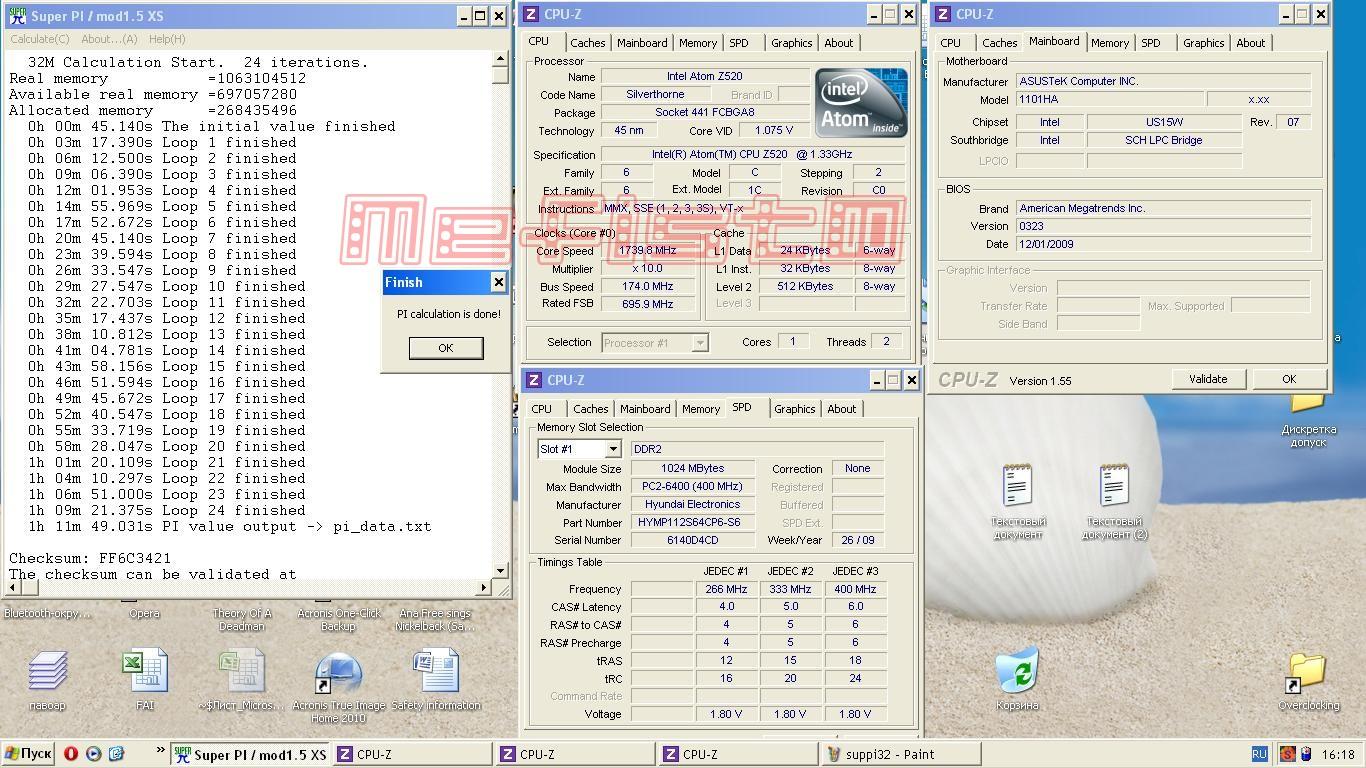The width and height of the screenshot is (1366, 768).
Task: Click the Validate button in CPU-Z
Action: pyautogui.click(x=1208, y=379)
